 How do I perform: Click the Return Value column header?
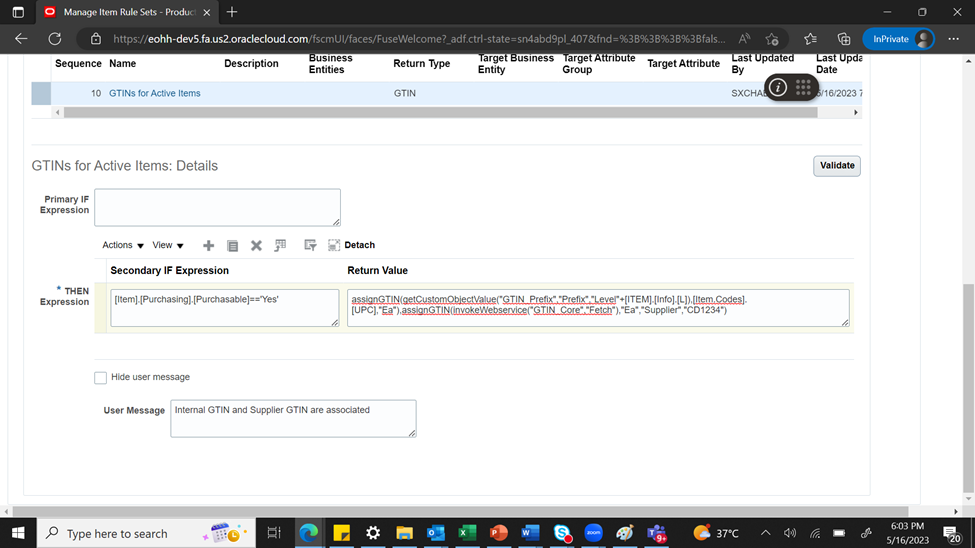(377, 271)
